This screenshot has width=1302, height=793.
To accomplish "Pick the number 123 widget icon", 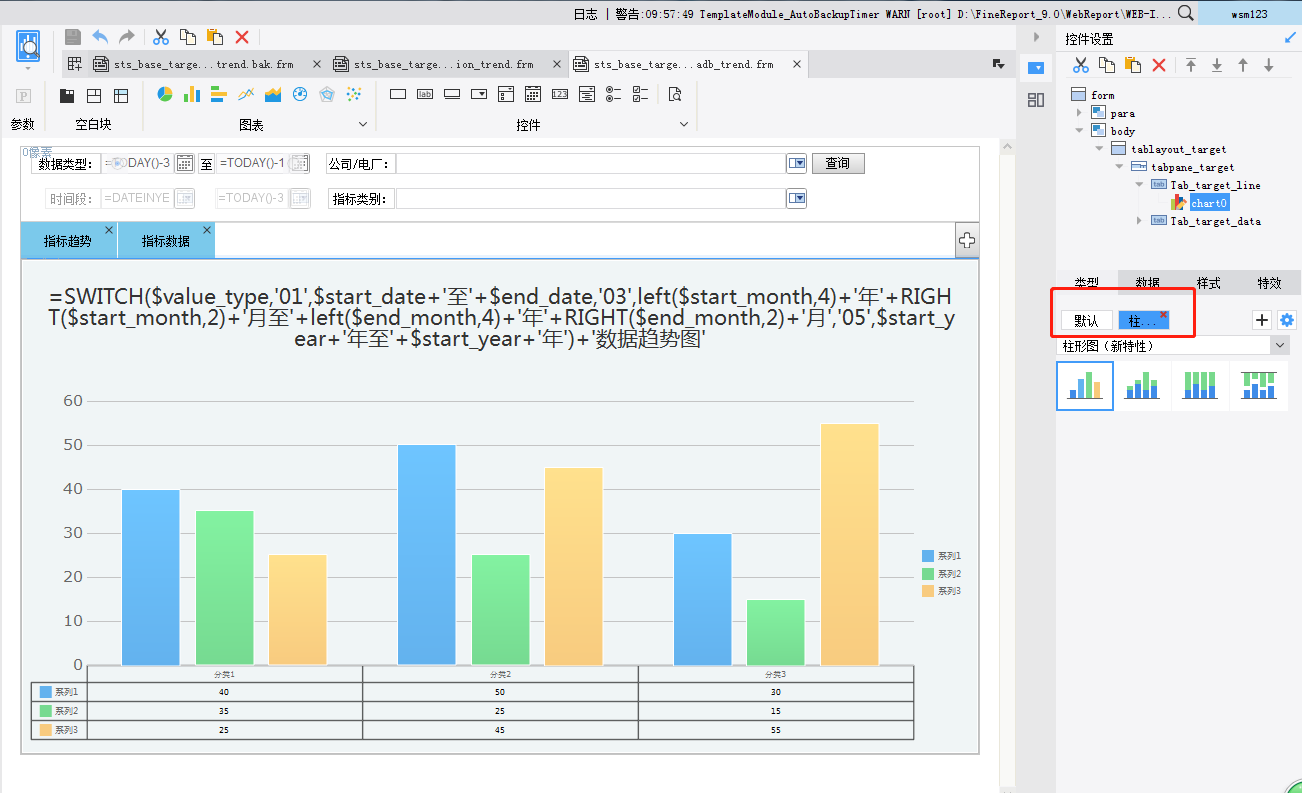I will 560,95.
